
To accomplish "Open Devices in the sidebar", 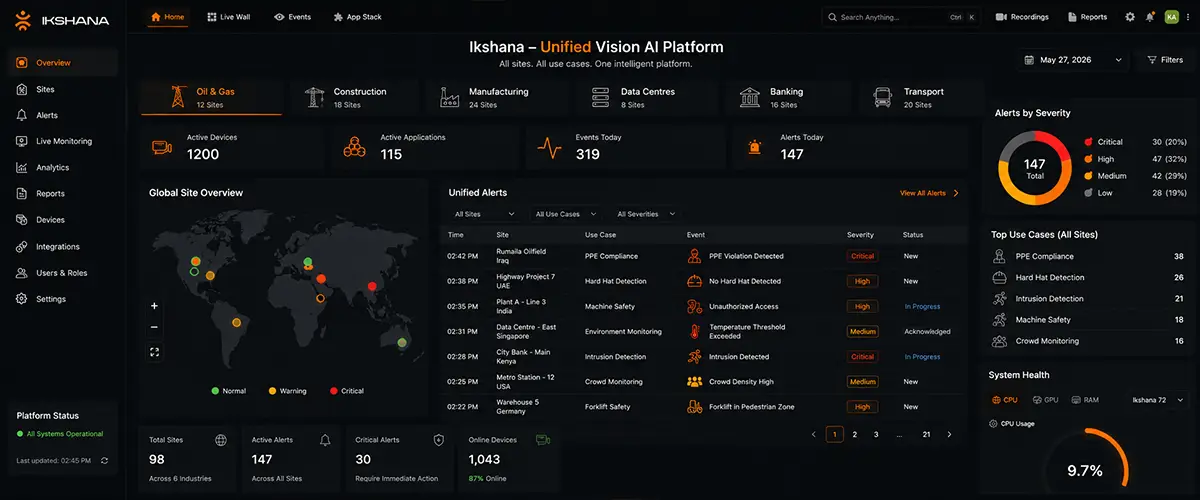I will tap(62, 220).
